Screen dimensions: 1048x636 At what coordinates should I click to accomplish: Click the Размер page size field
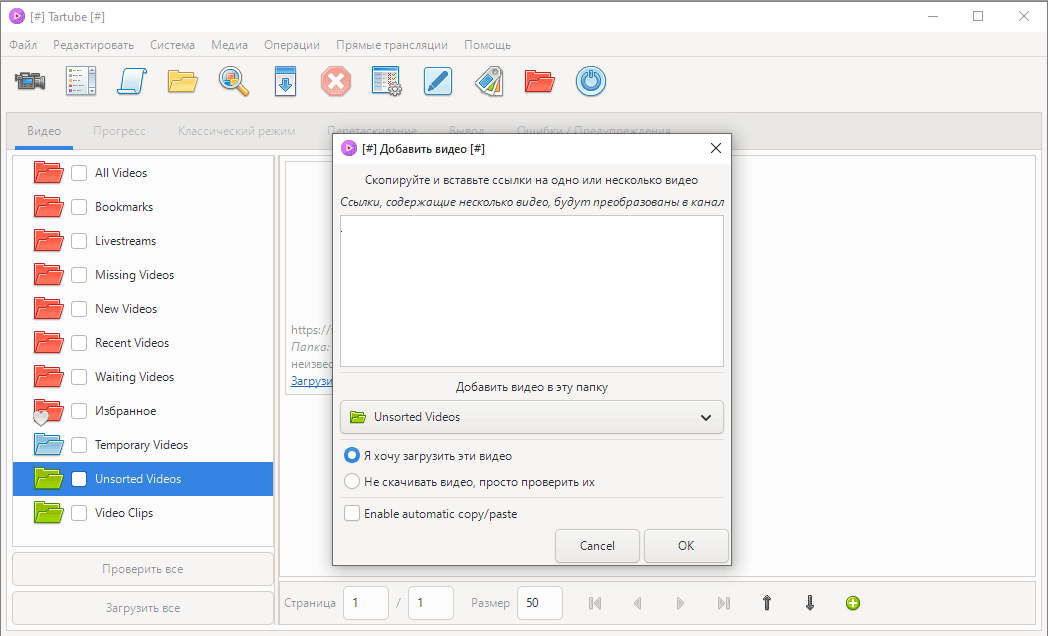coord(539,603)
